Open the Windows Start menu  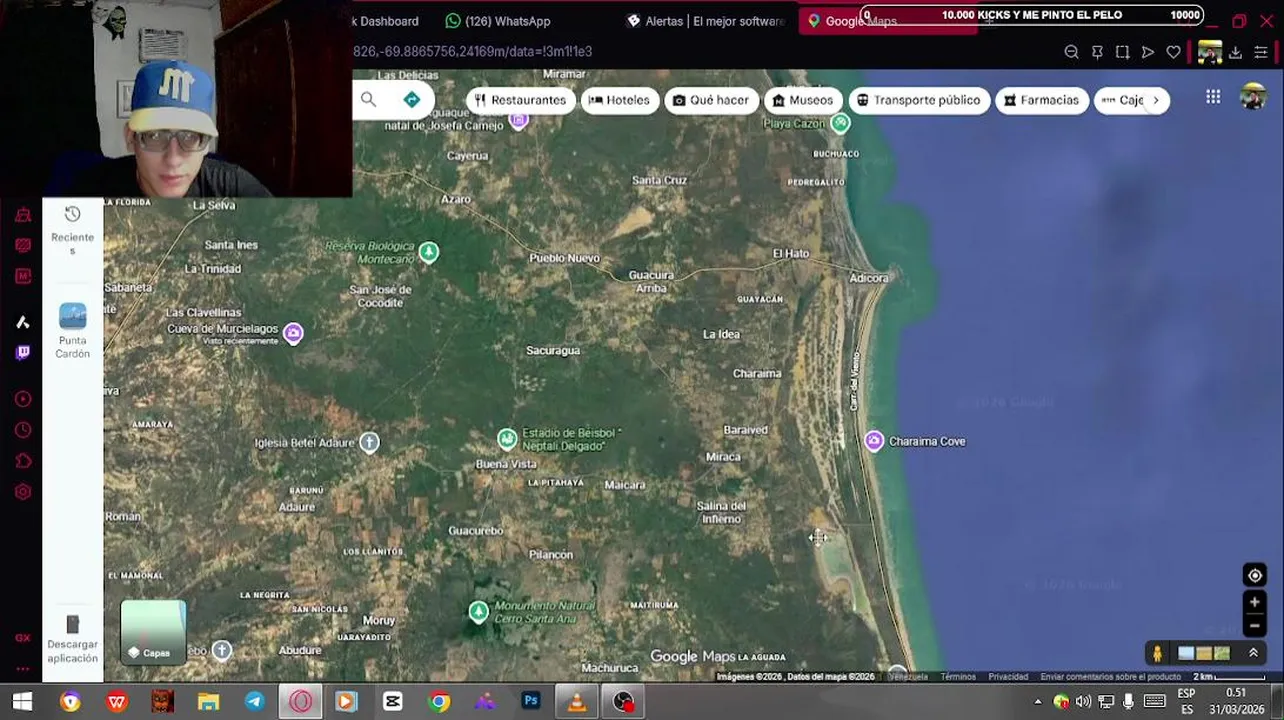(x=22, y=702)
